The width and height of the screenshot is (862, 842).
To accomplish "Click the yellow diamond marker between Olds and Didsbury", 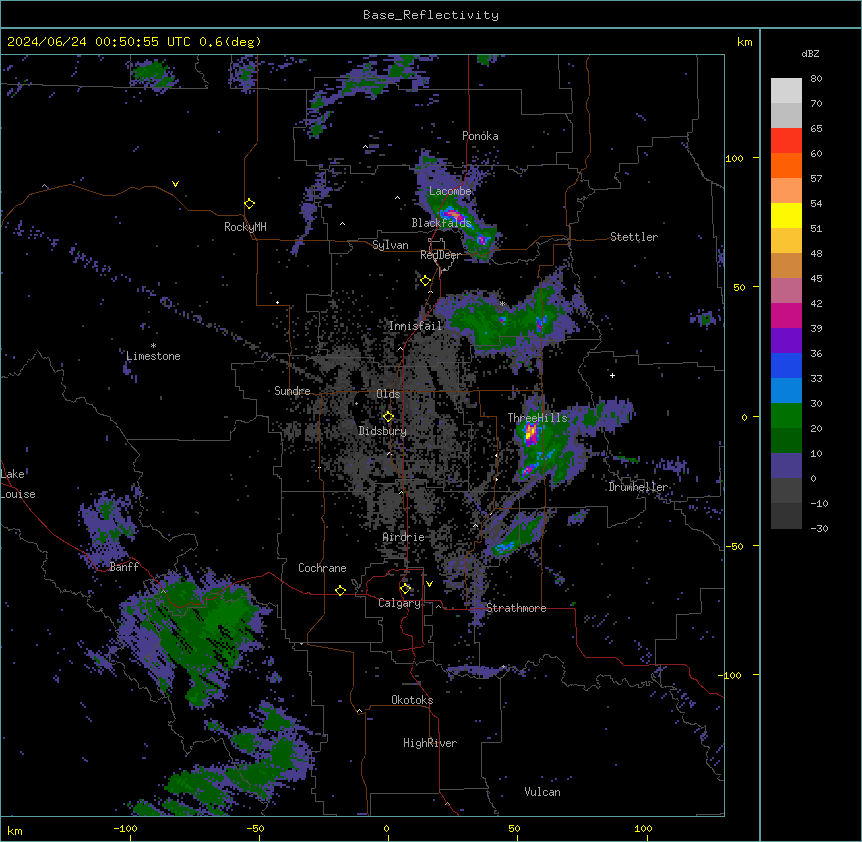I will (388, 417).
